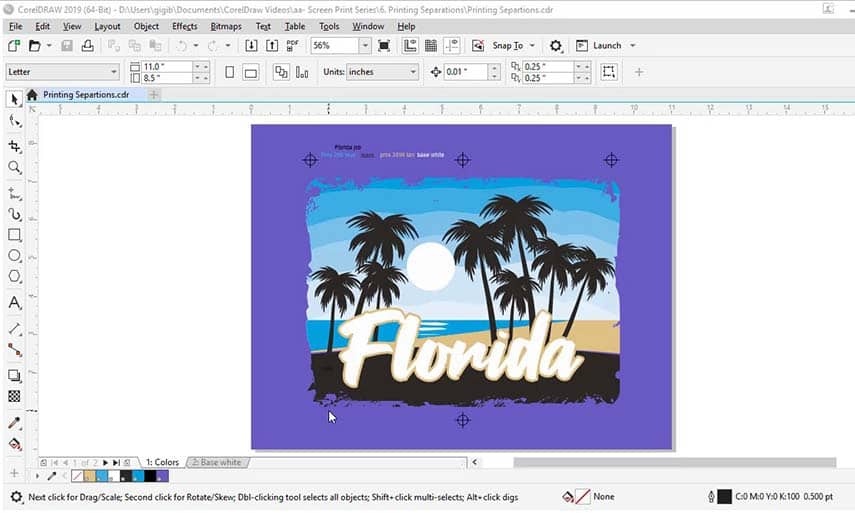Image resolution: width=855 pixels, height=513 pixels.
Task: Click the Export icon
Action: click(272, 46)
